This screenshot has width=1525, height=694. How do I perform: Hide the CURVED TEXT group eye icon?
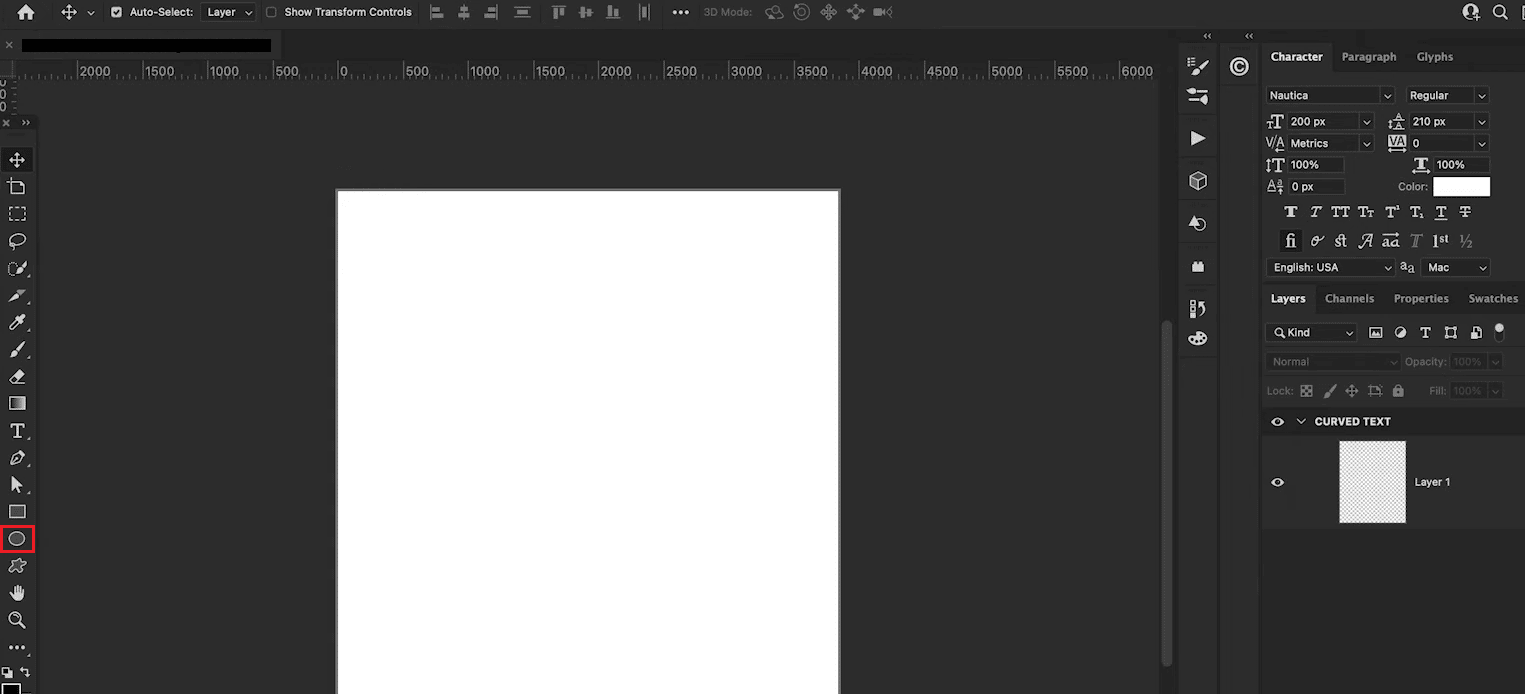tap(1277, 422)
